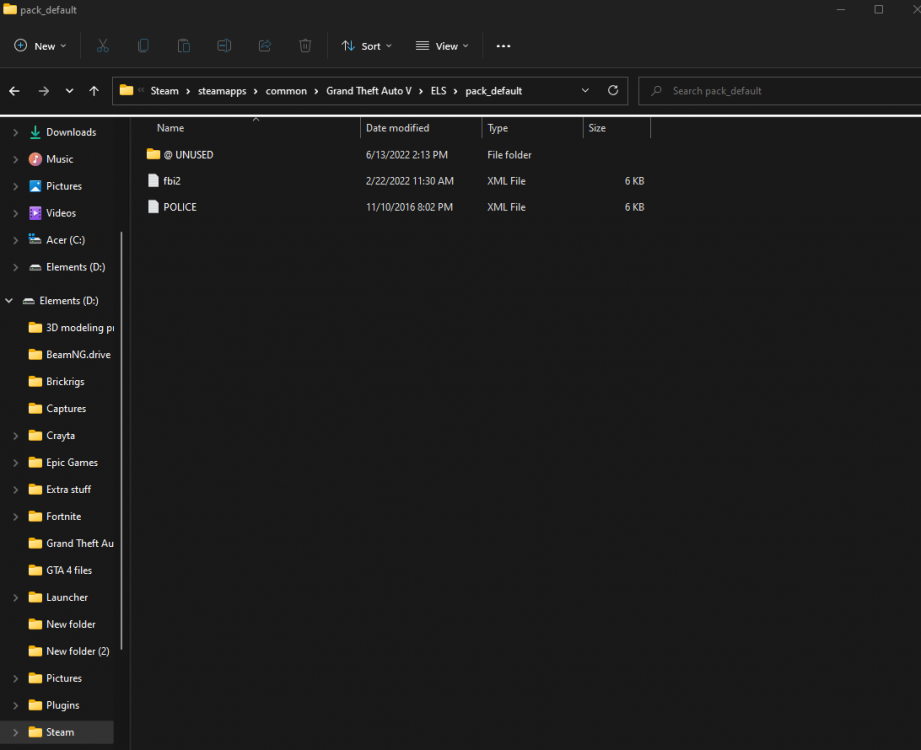The height and width of the screenshot is (750, 921).
Task: Navigate back with the back arrow
Action: pos(15,91)
